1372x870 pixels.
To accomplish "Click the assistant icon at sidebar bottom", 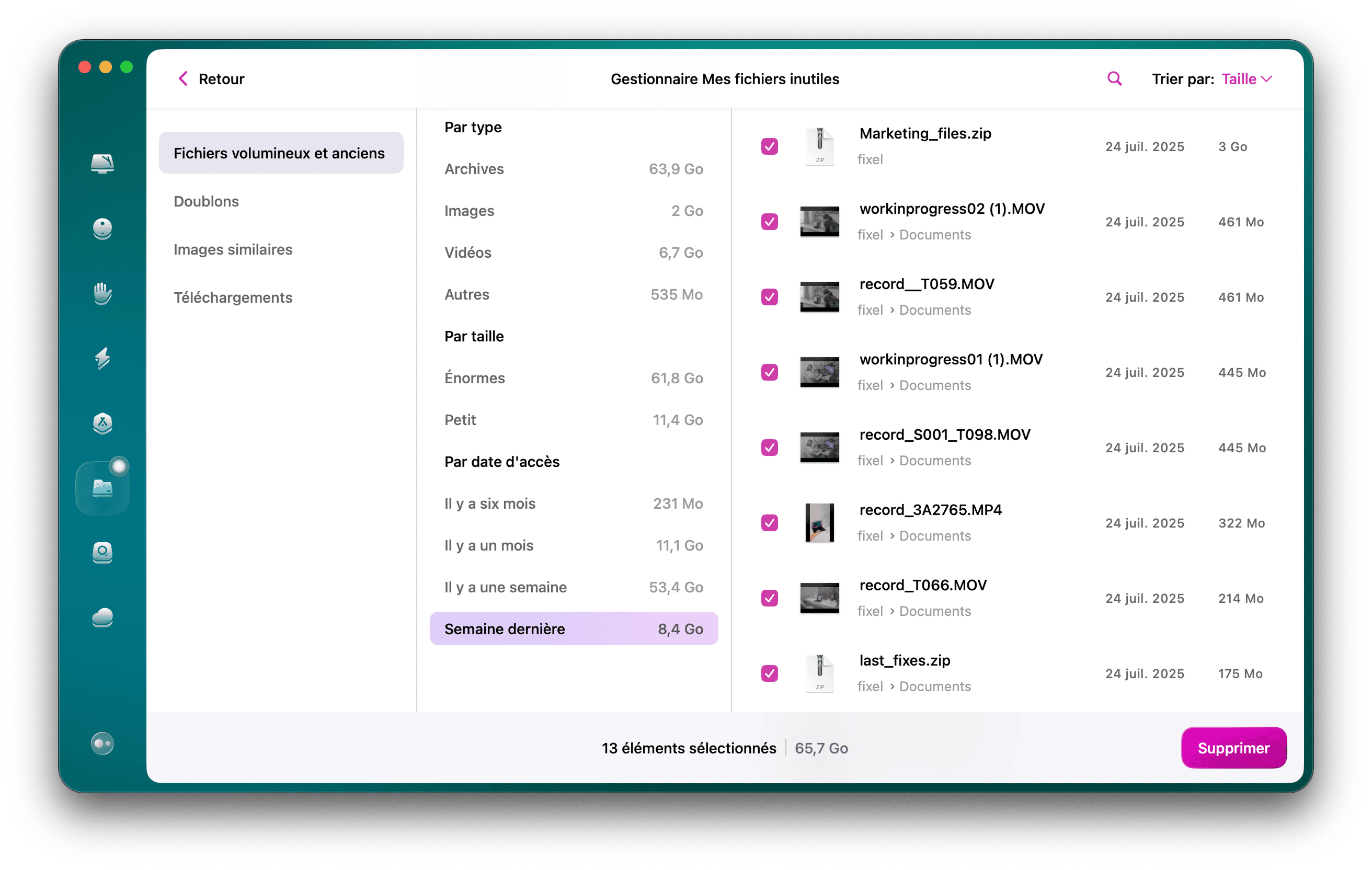I will (x=102, y=743).
